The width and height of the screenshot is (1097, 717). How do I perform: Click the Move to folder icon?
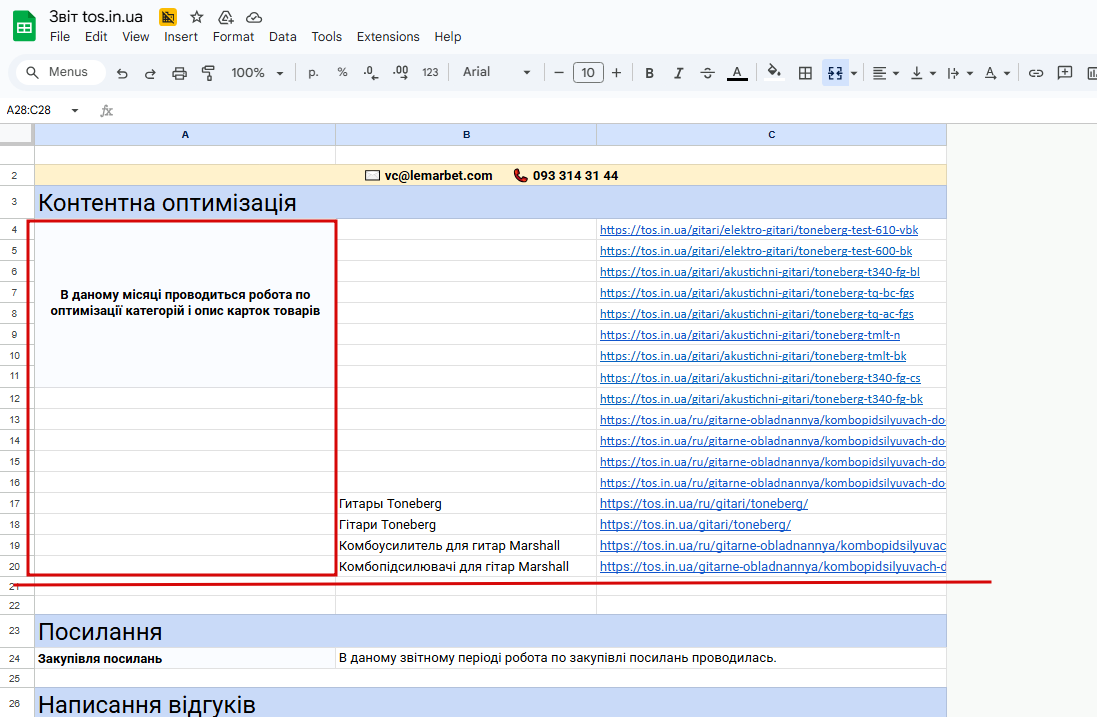coord(225,17)
